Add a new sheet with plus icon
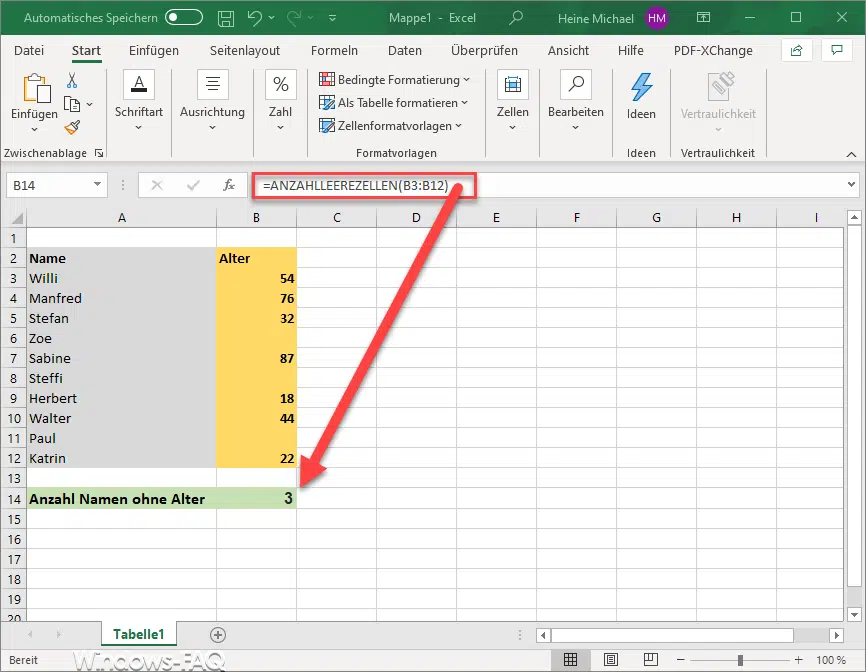The height and width of the screenshot is (672, 866). 218,634
